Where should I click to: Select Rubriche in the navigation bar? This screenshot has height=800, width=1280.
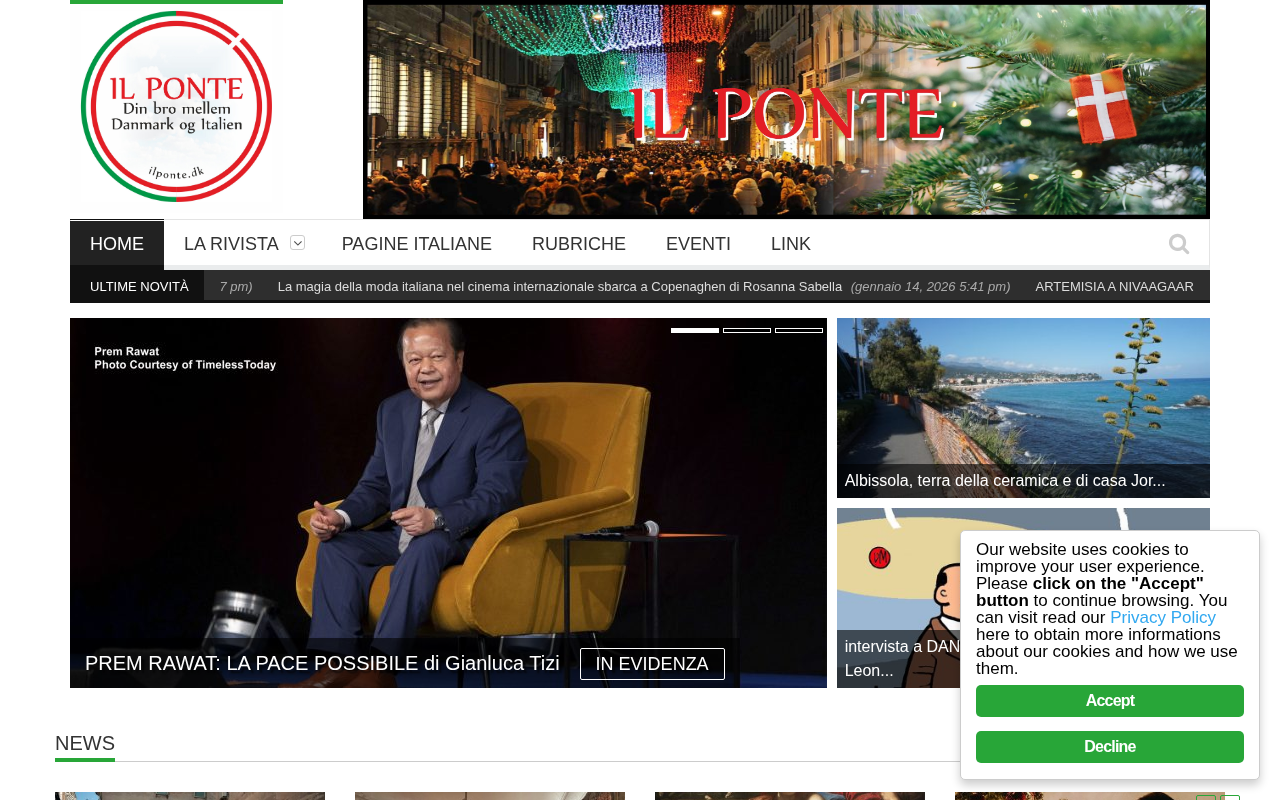[x=579, y=244]
